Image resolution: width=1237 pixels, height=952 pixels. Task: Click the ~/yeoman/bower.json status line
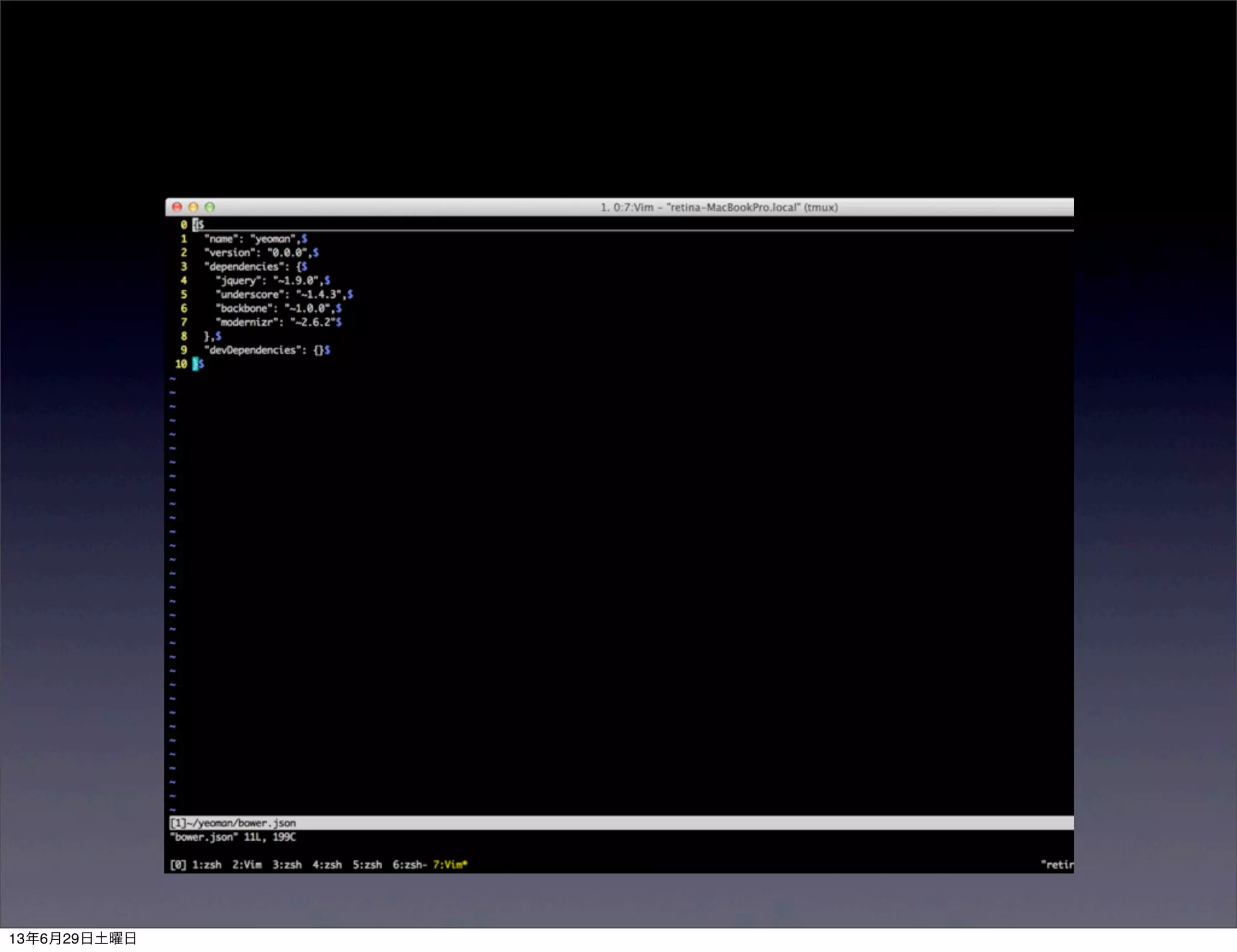point(233,823)
